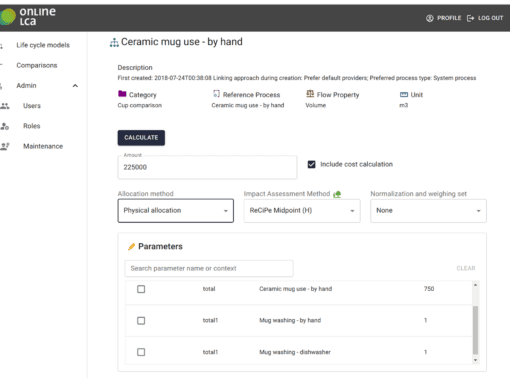Go to Maintenance page
Image resolution: width=510 pixels, height=382 pixels.
(x=43, y=146)
